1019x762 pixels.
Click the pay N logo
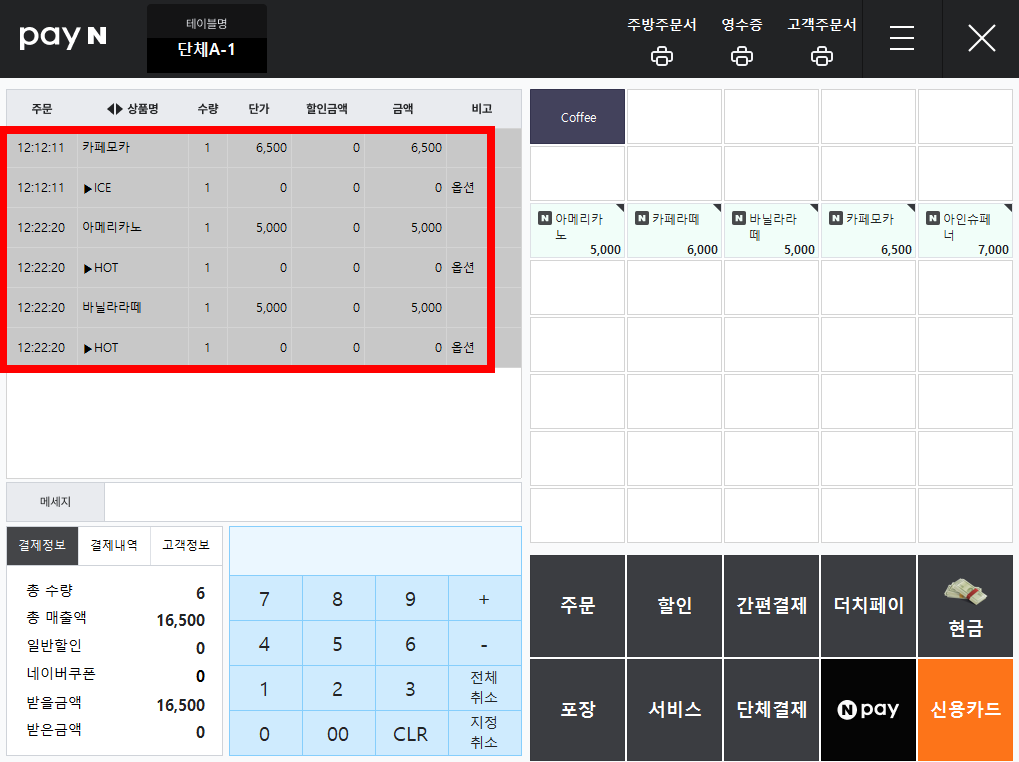click(x=63, y=37)
